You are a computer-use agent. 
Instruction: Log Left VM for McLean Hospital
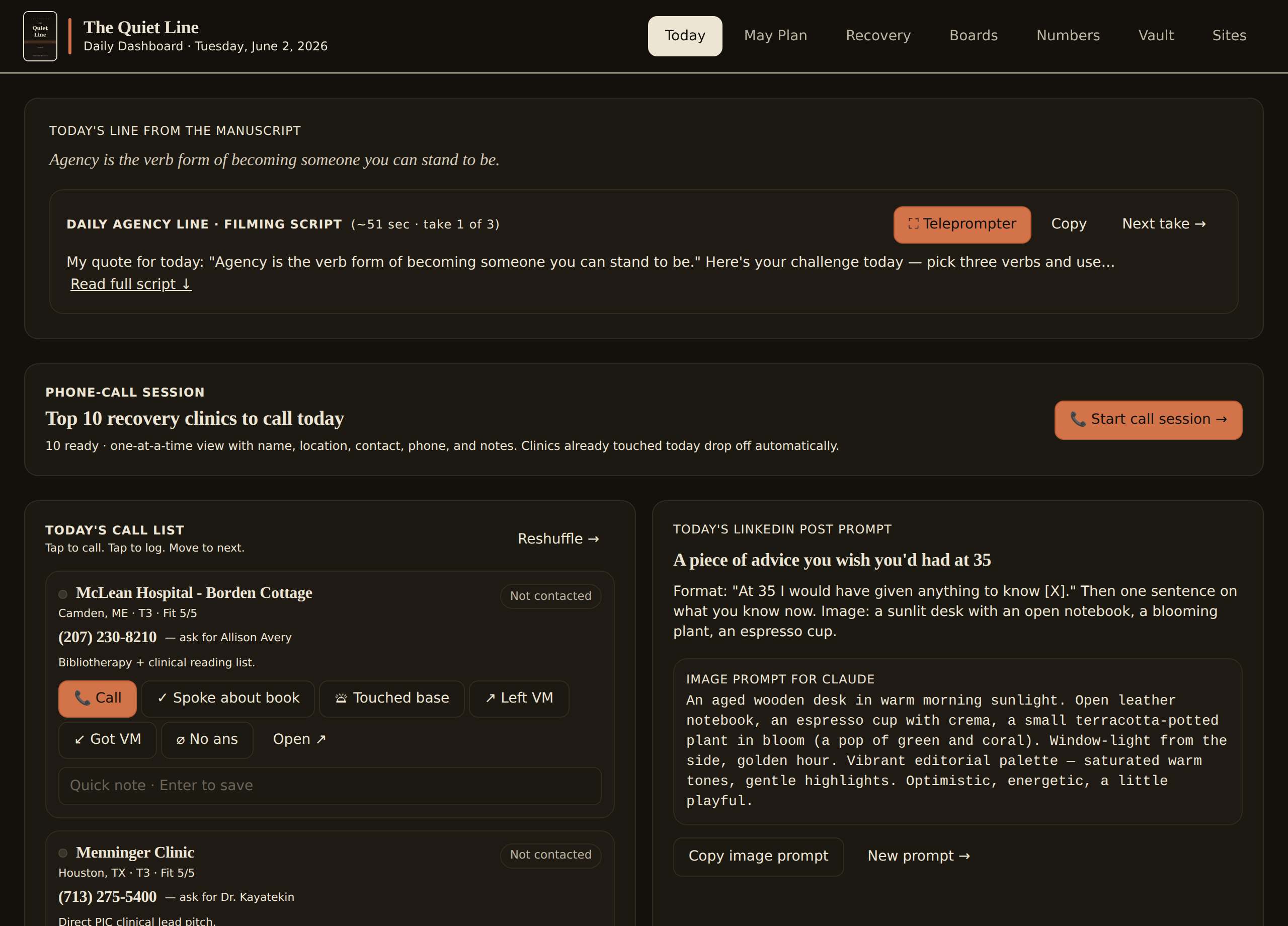tap(519, 698)
